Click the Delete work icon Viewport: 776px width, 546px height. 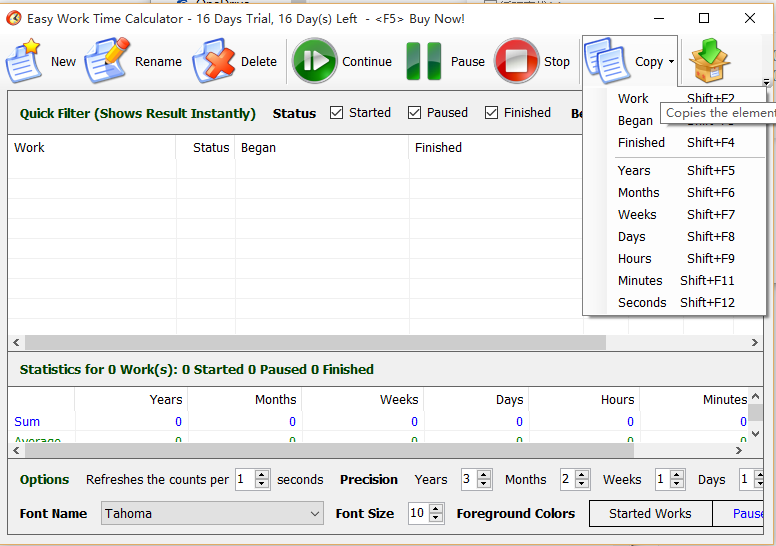[x=213, y=61]
